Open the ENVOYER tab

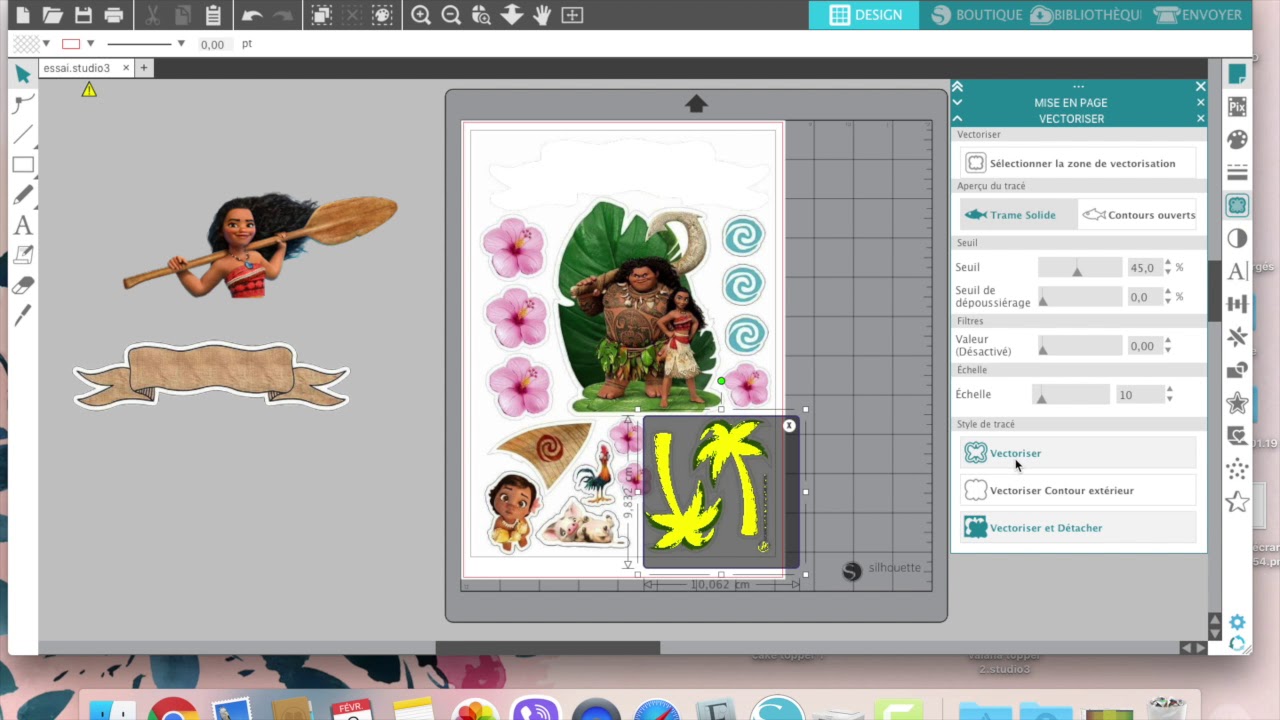1197,15
